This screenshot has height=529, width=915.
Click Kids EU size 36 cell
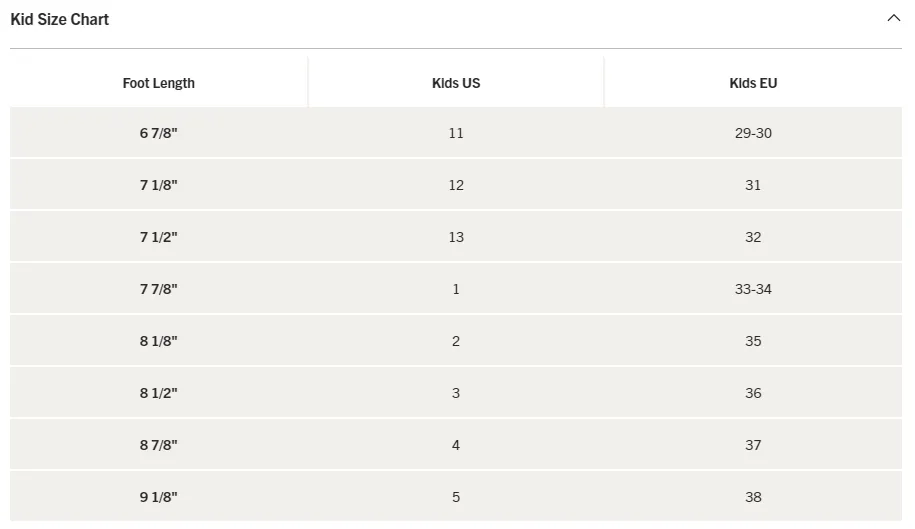point(753,393)
